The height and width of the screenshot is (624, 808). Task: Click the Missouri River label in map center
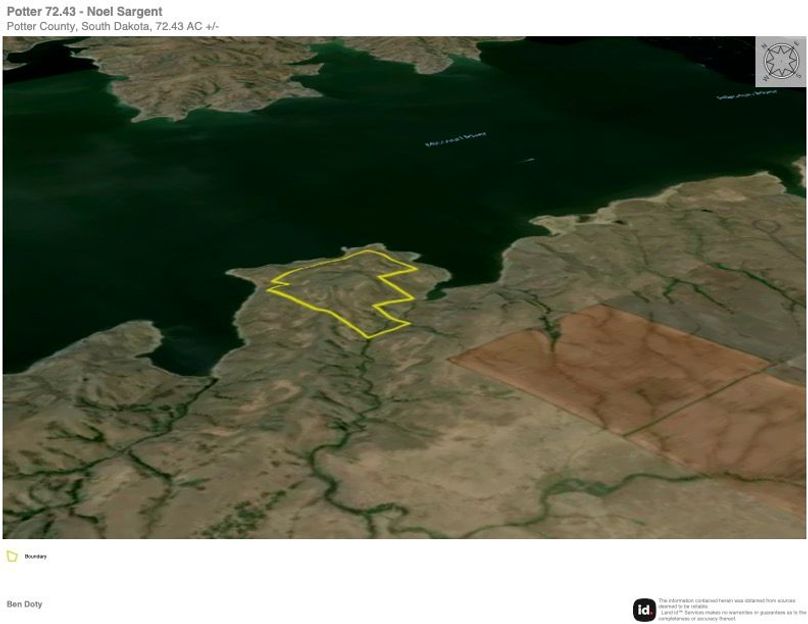coord(455,139)
